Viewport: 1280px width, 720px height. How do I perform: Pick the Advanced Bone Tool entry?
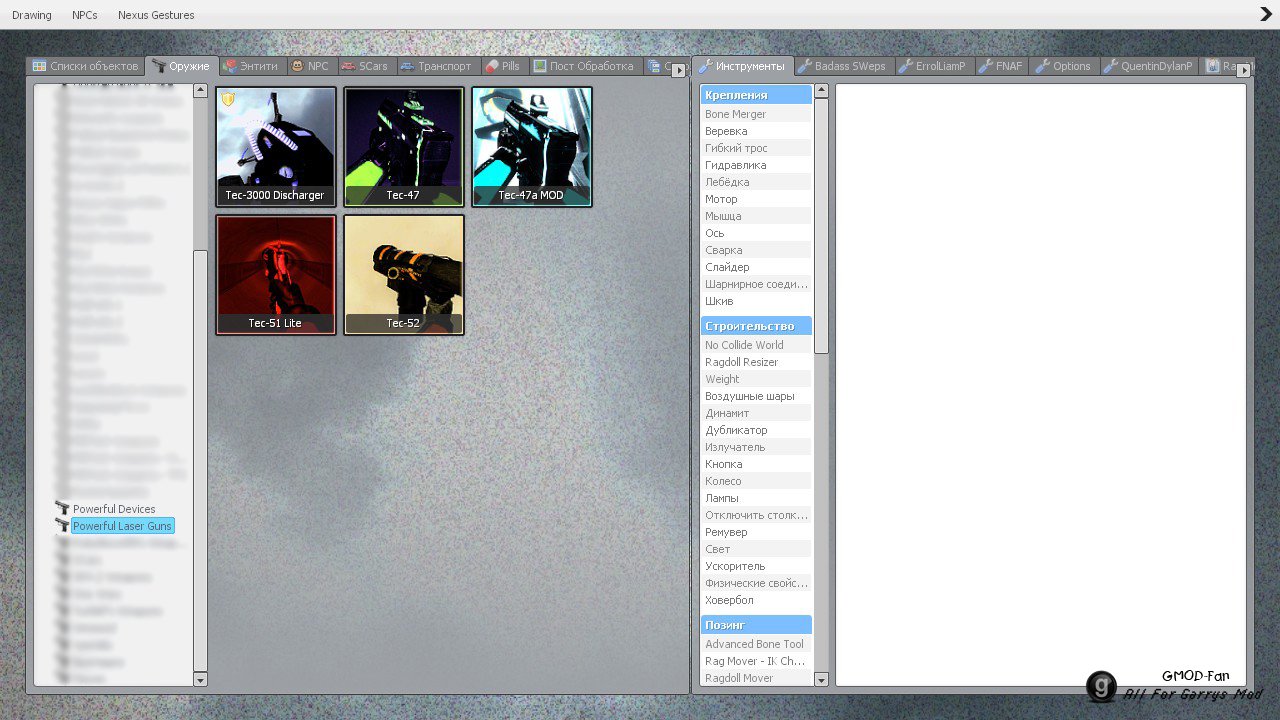pos(756,644)
